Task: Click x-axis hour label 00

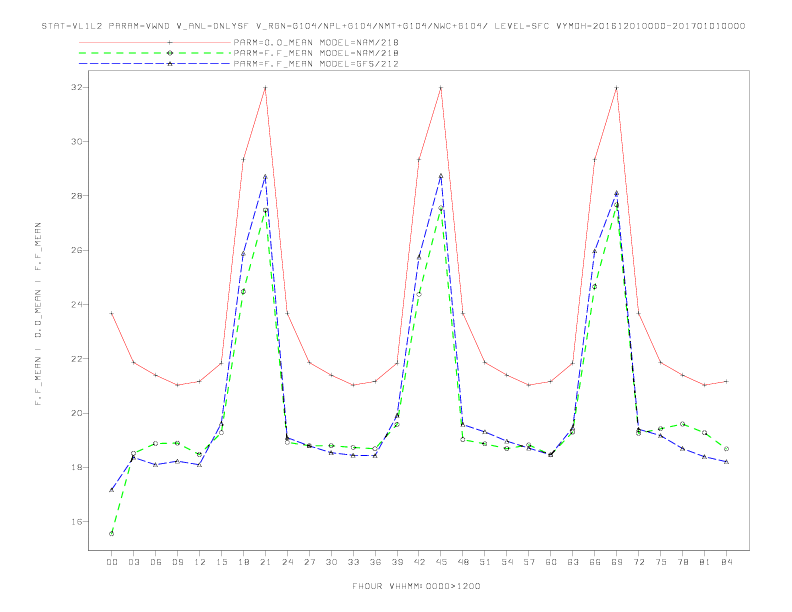Action: tap(112, 562)
